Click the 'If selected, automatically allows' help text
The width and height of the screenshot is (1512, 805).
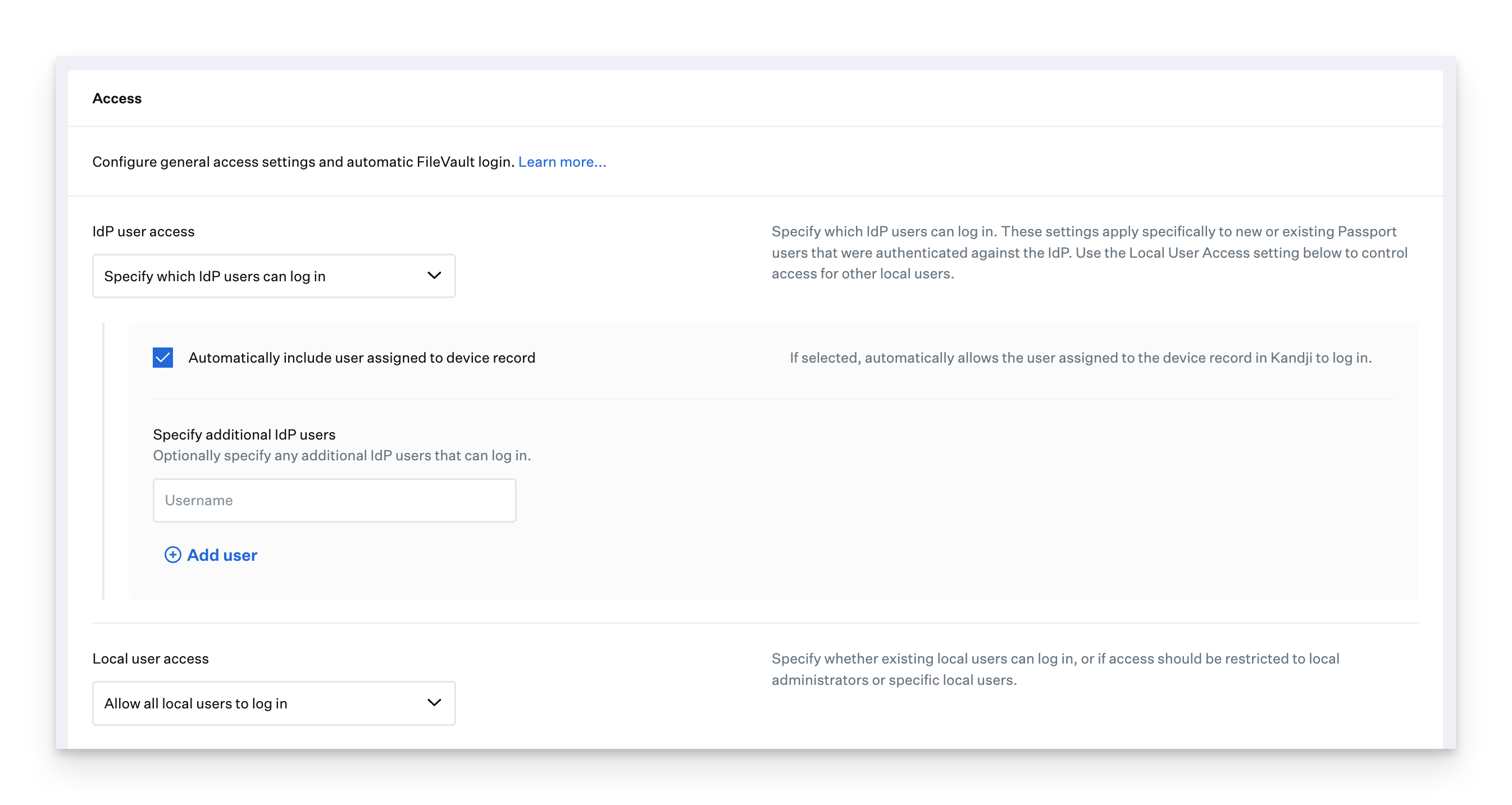click(1080, 358)
